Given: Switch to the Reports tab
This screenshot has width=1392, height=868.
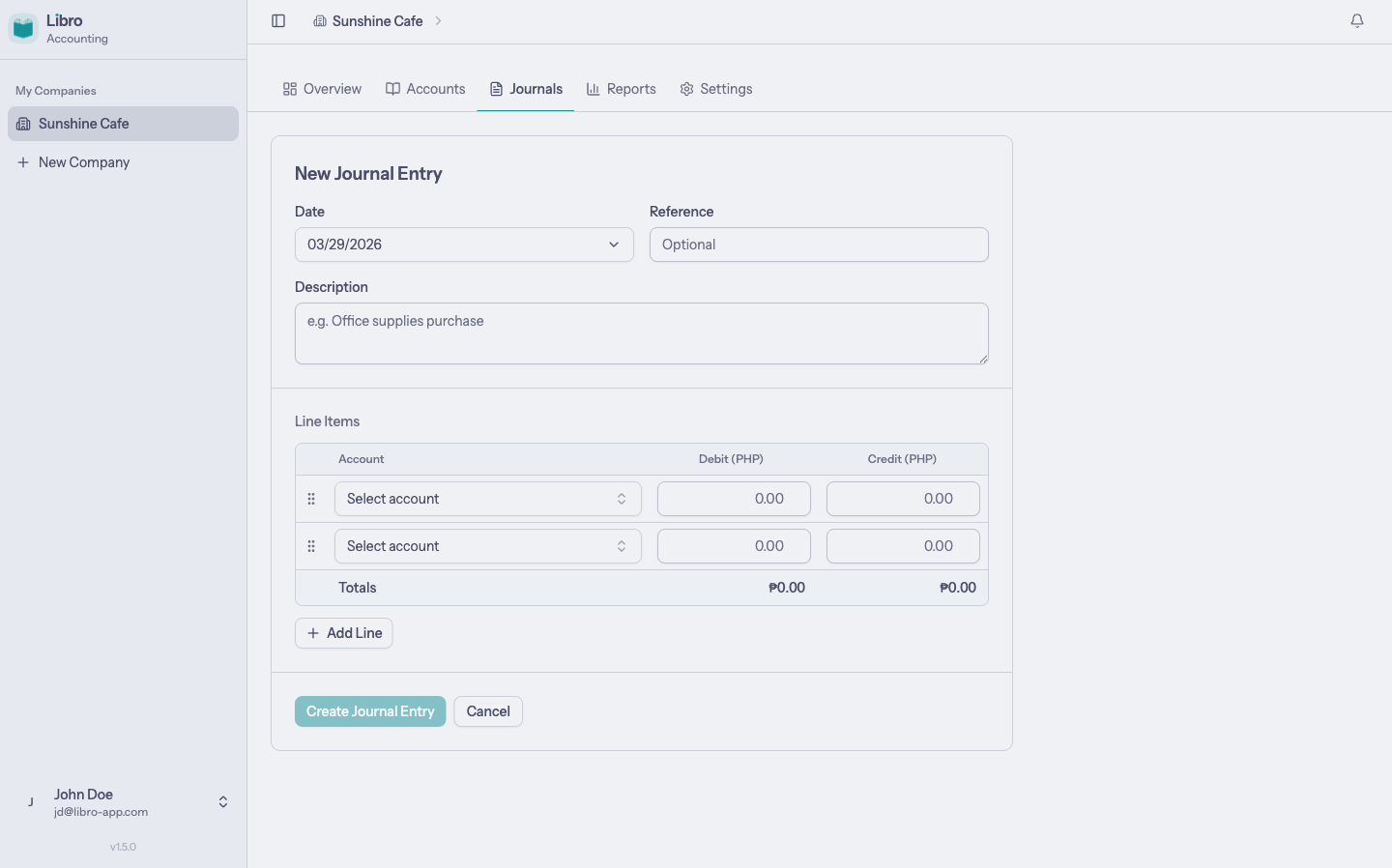Looking at the screenshot, I should coord(630,88).
